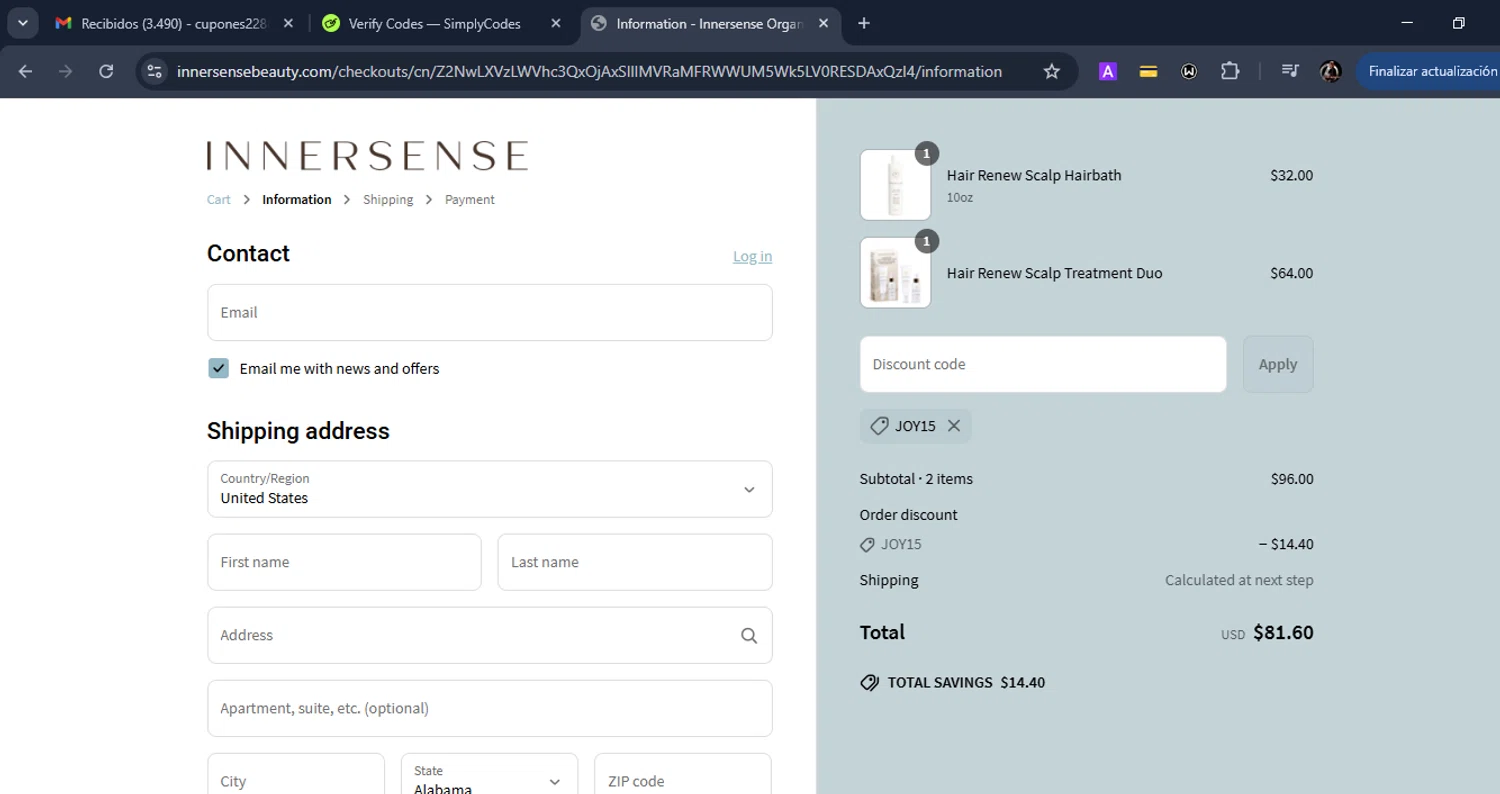Click the $64.00 price
Screen dimensions: 1500x794
[x=1291, y=273]
